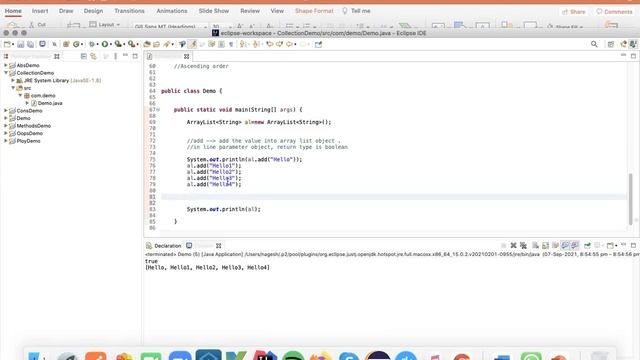Open the Transitions tab in PowerPoint
Viewport: 640px width, 360px height.
coord(129,11)
